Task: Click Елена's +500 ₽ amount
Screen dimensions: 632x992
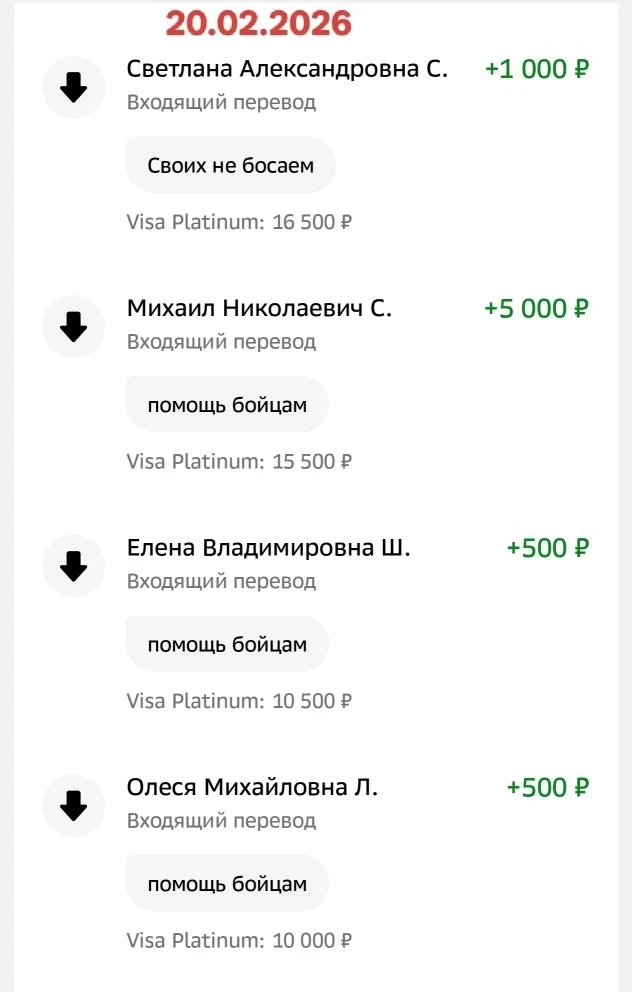Action: tap(548, 548)
